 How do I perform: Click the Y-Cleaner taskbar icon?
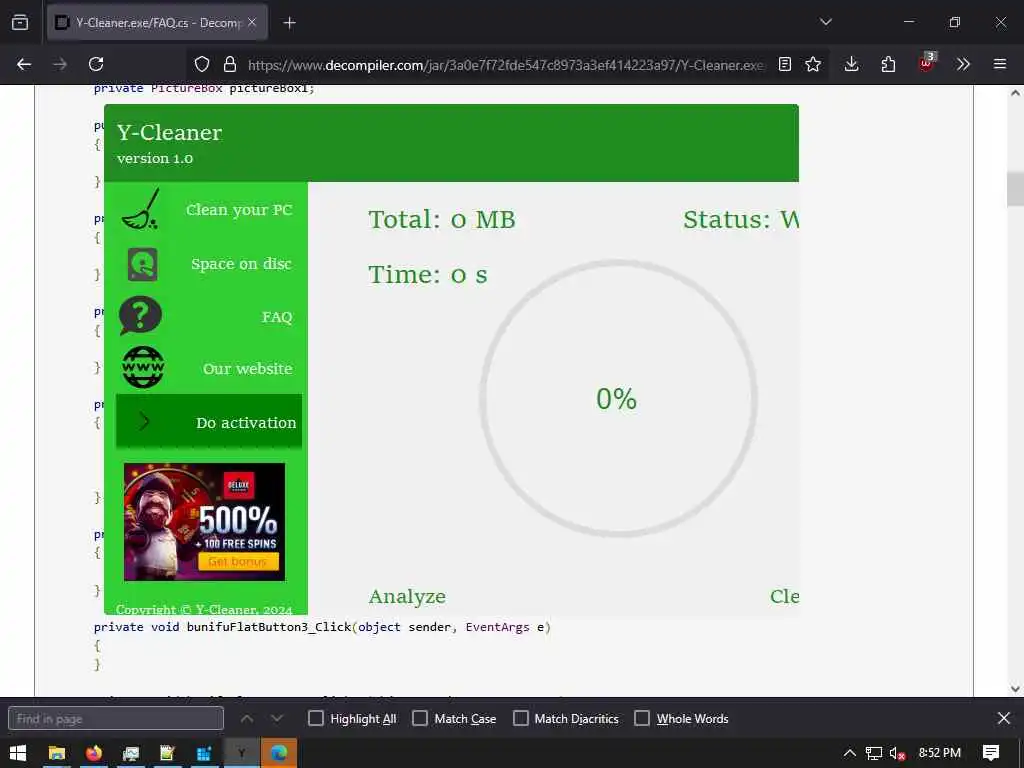[242, 753]
